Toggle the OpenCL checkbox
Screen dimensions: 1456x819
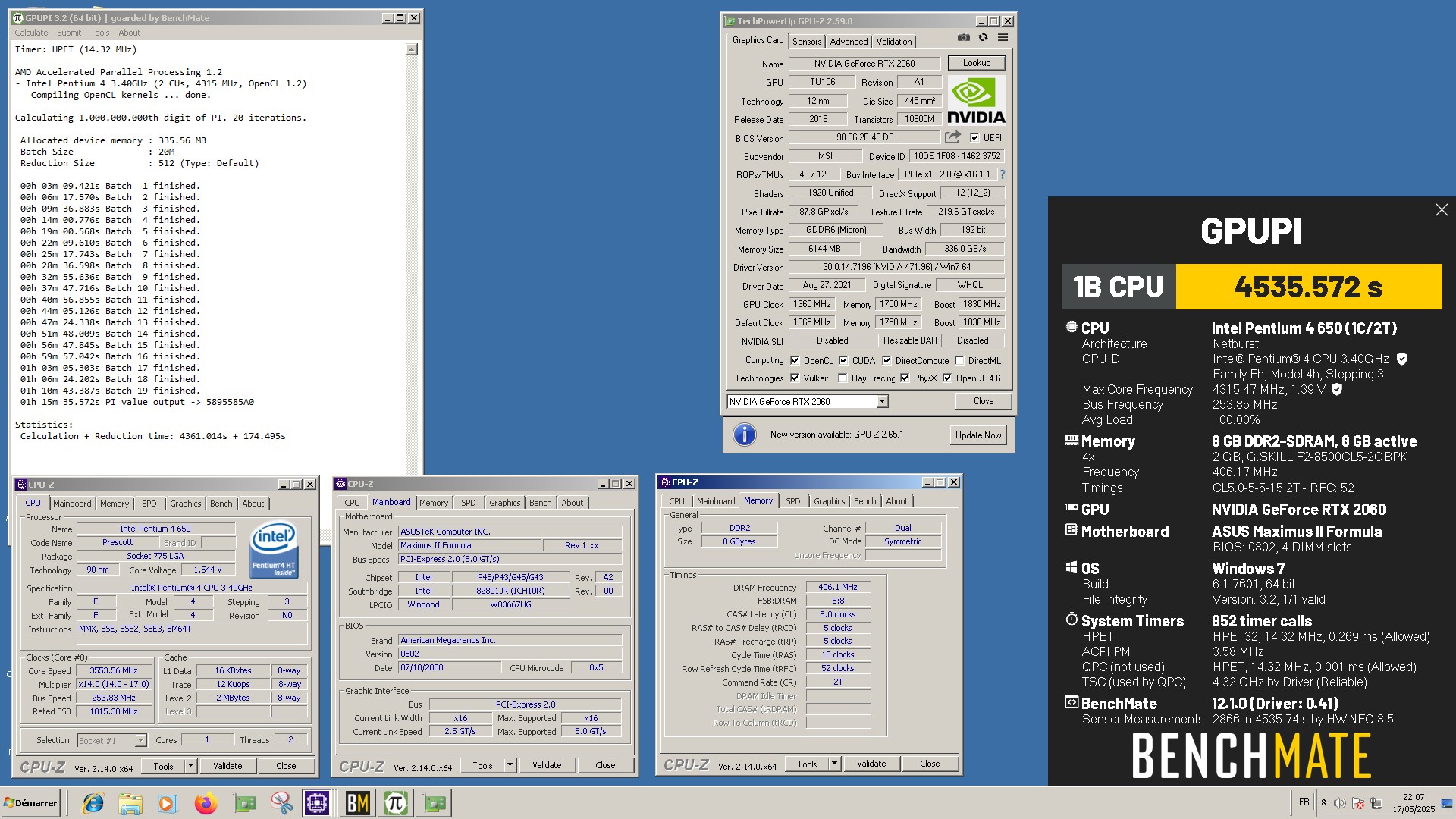pos(795,360)
